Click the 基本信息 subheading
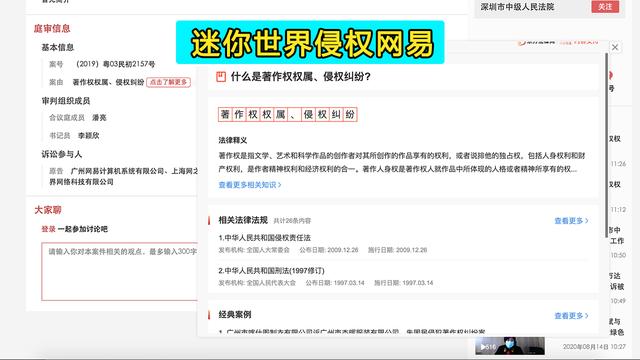The image size is (640, 360). (x=58, y=47)
